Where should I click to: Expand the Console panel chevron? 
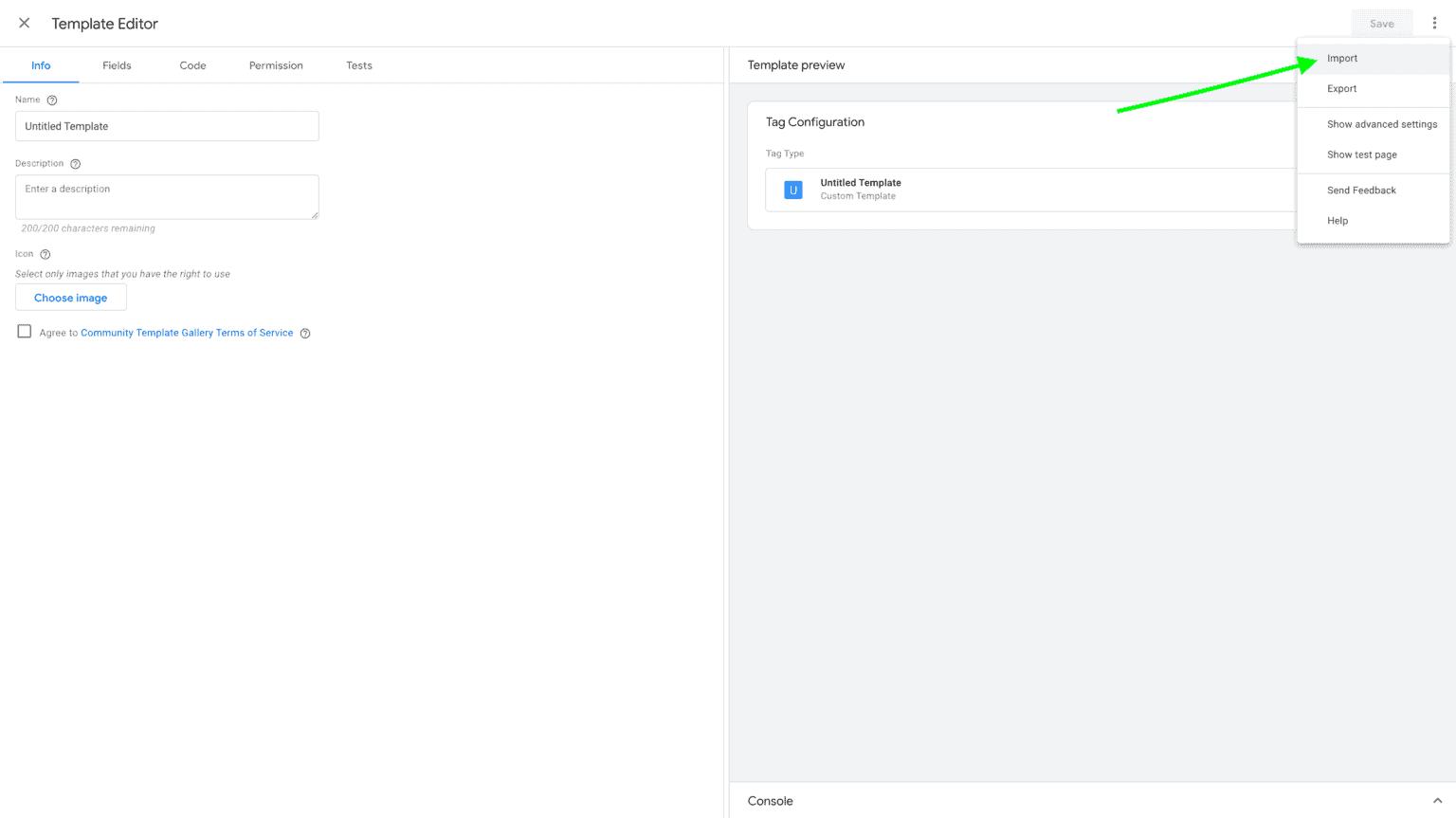(x=1437, y=801)
